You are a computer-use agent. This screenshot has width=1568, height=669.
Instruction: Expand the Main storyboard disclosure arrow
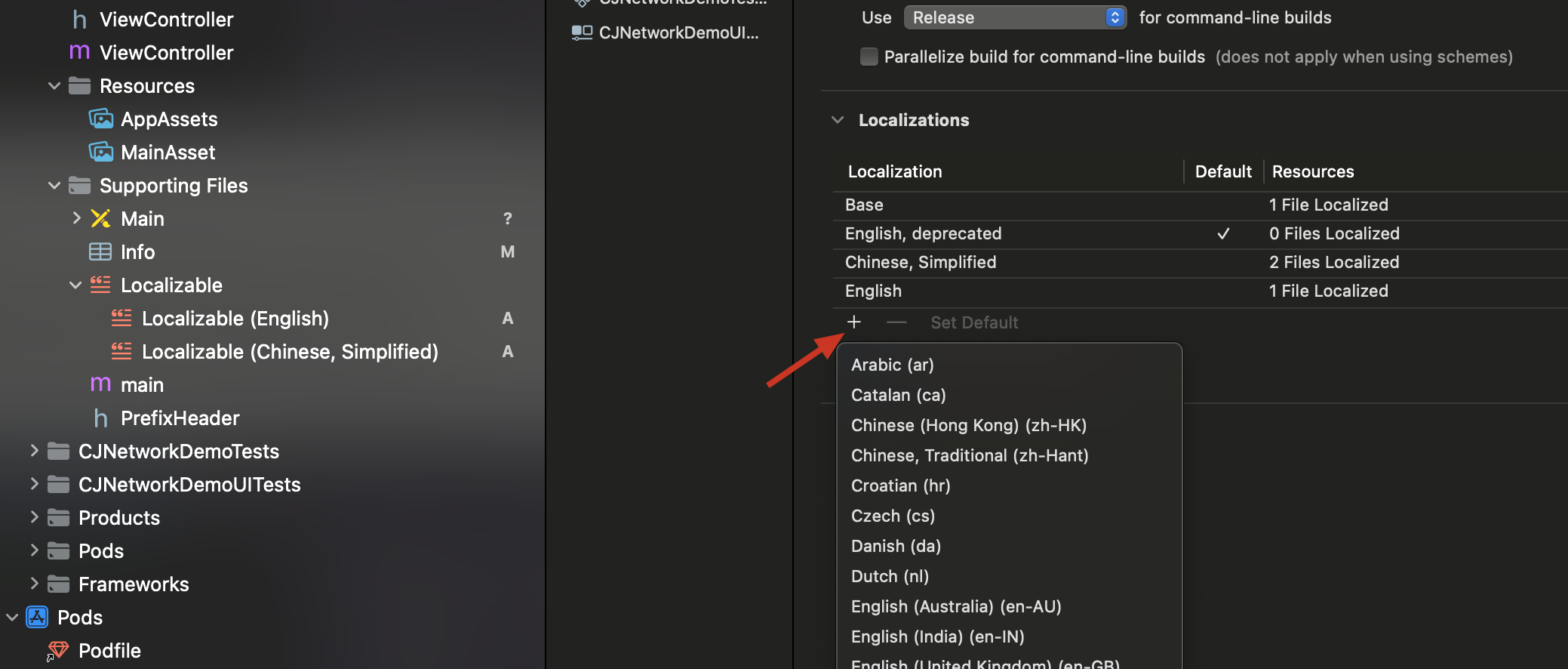(x=76, y=218)
